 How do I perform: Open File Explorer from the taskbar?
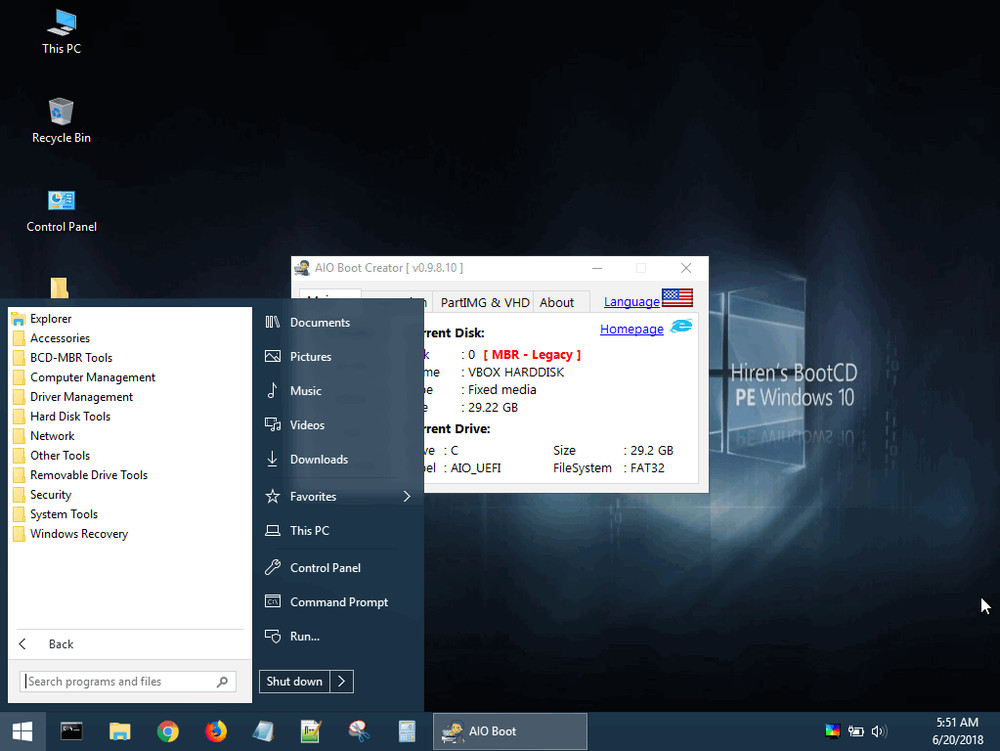tap(120, 731)
